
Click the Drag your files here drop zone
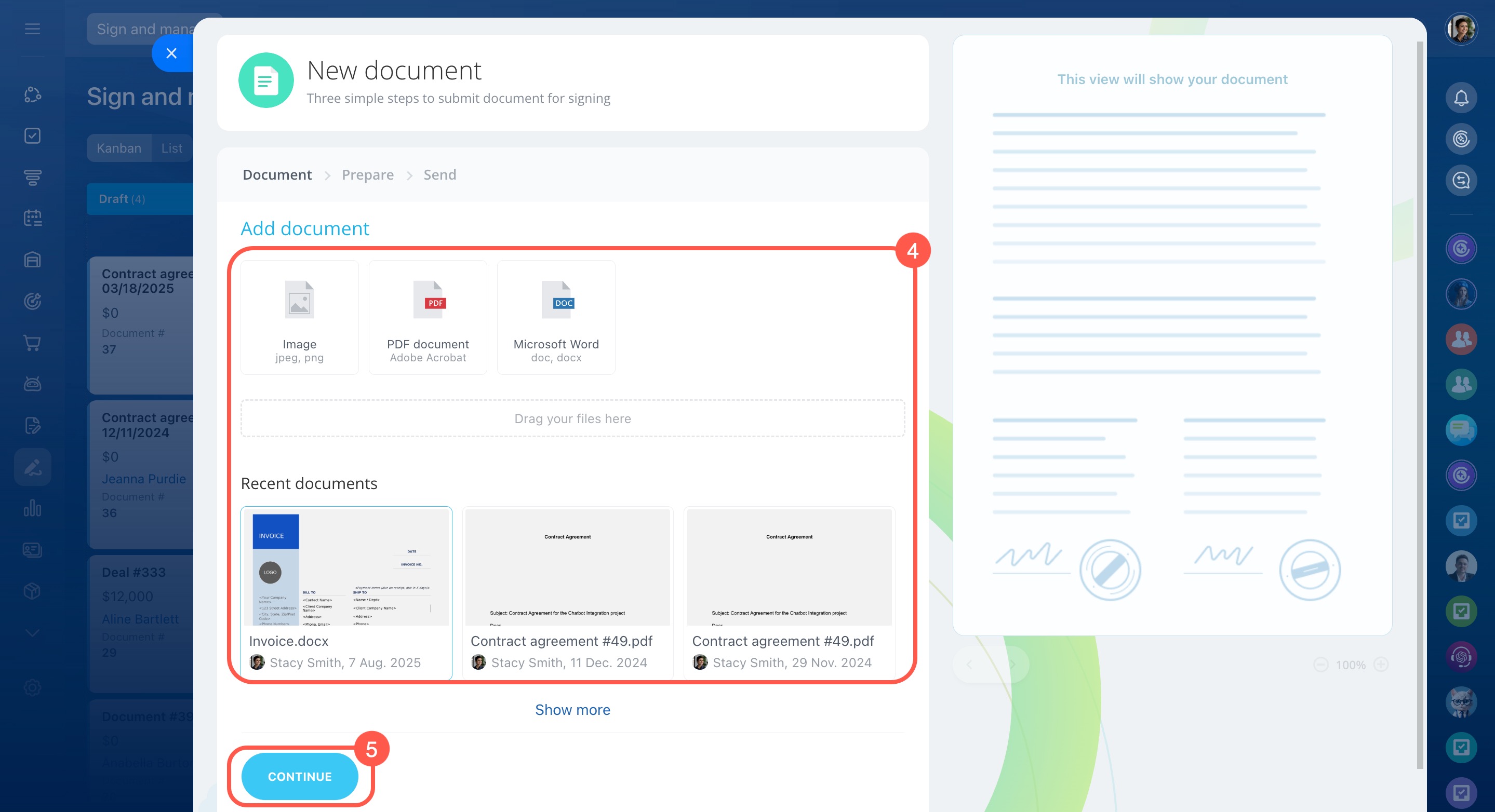(x=572, y=418)
